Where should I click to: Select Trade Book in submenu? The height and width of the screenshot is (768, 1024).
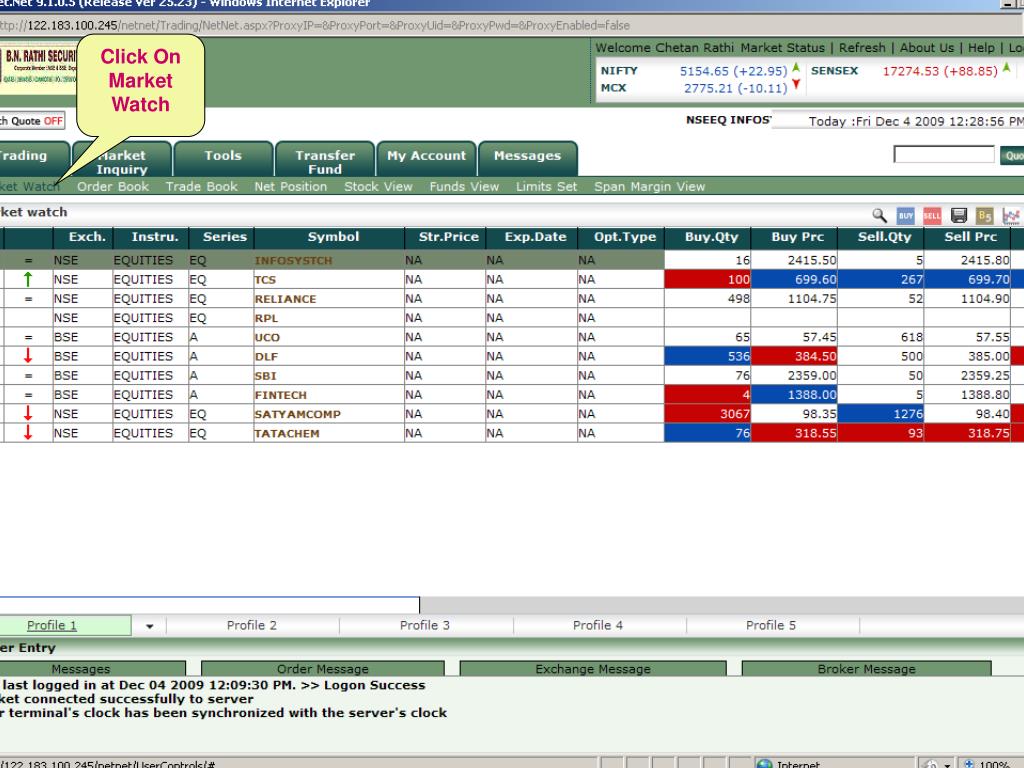[202, 187]
